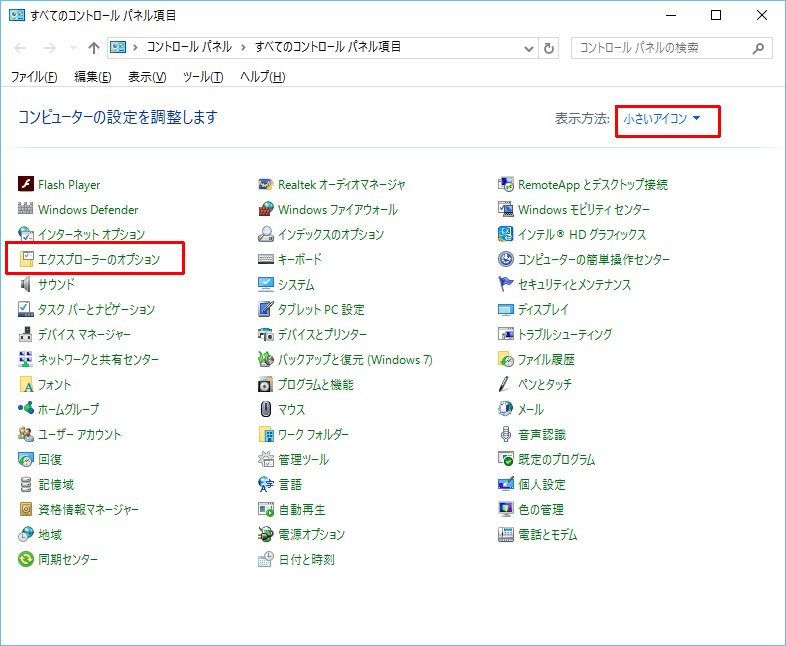Open recent locations dropdown arrow

point(73,48)
